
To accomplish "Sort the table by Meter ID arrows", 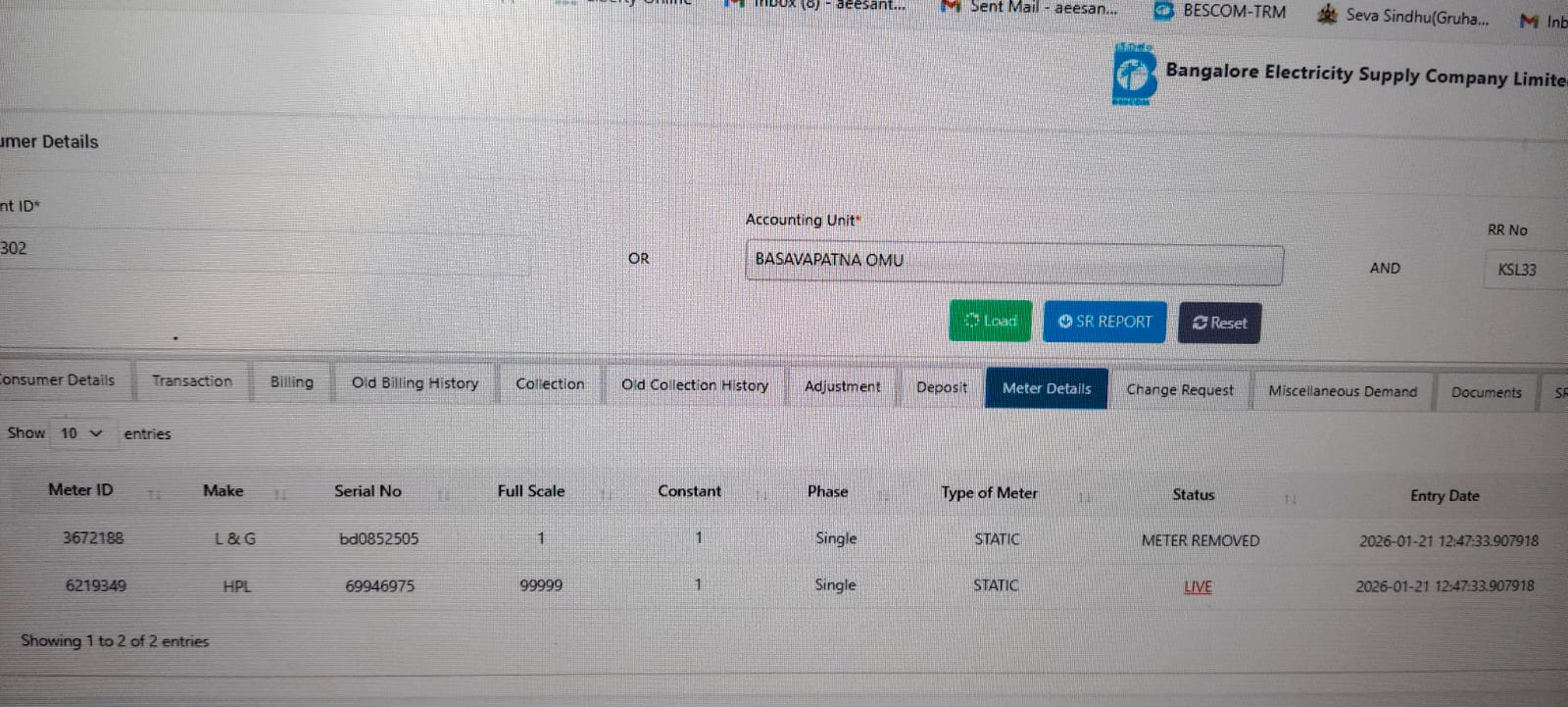I will point(154,494).
